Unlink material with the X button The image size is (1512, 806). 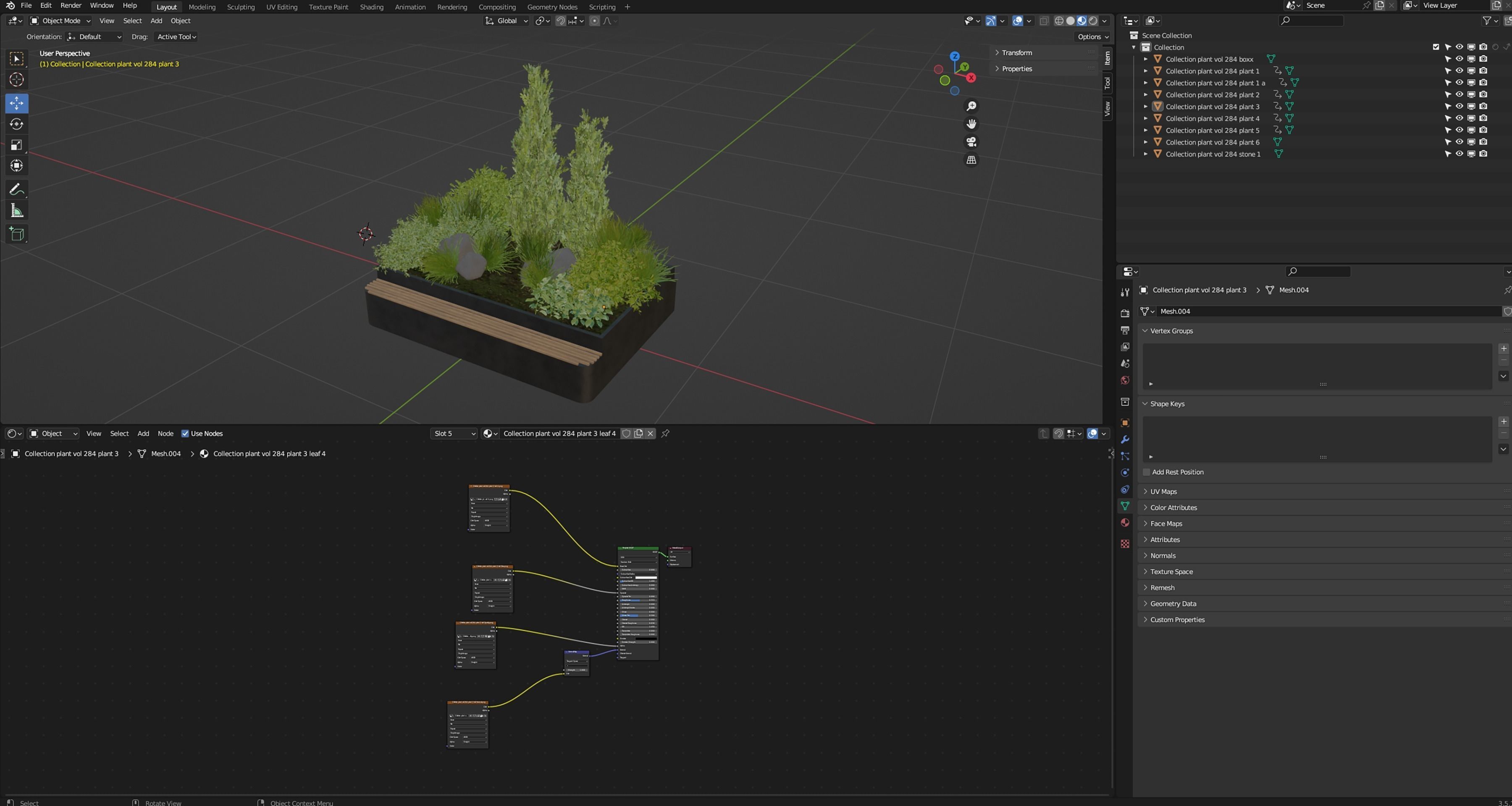tap(650, 434)
